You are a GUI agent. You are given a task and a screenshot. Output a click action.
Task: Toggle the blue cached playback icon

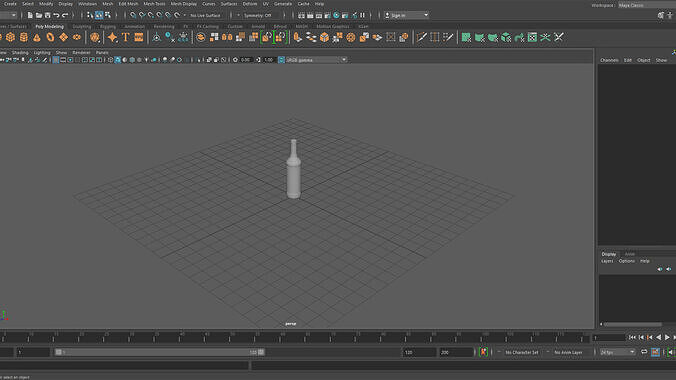coord(655,352)
